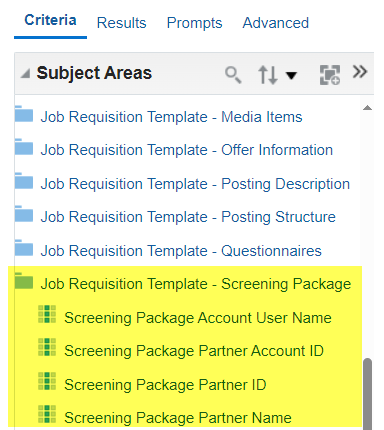Collapse the Subject Areas panel triangle
Viewport: 384px width, 430px height.
click(x=25, y=73)
